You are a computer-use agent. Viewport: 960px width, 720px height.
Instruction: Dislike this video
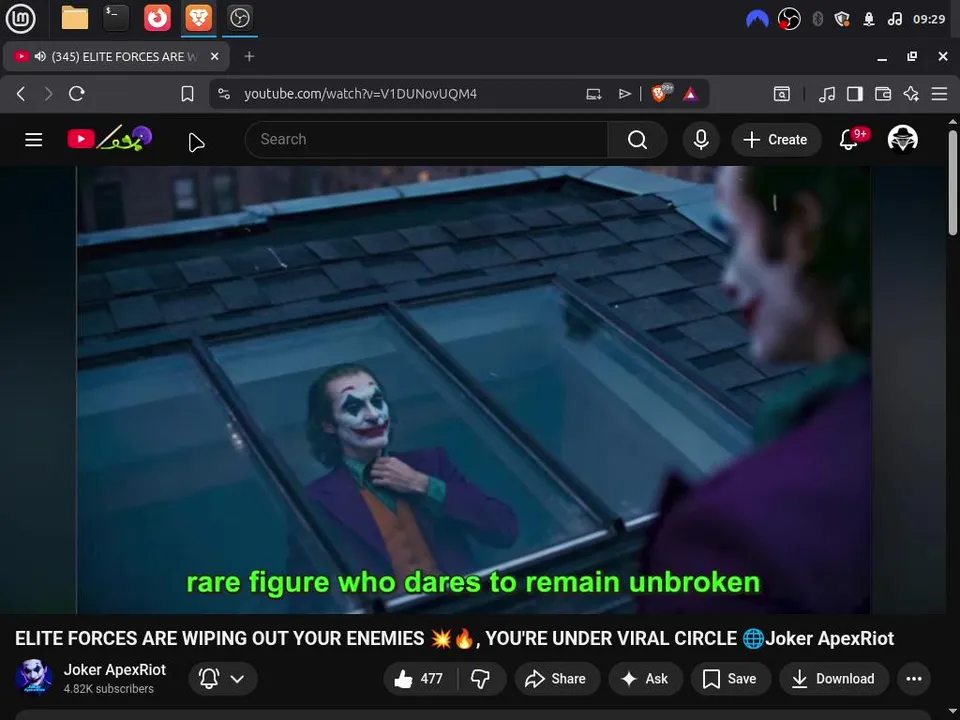pos(481,678)
